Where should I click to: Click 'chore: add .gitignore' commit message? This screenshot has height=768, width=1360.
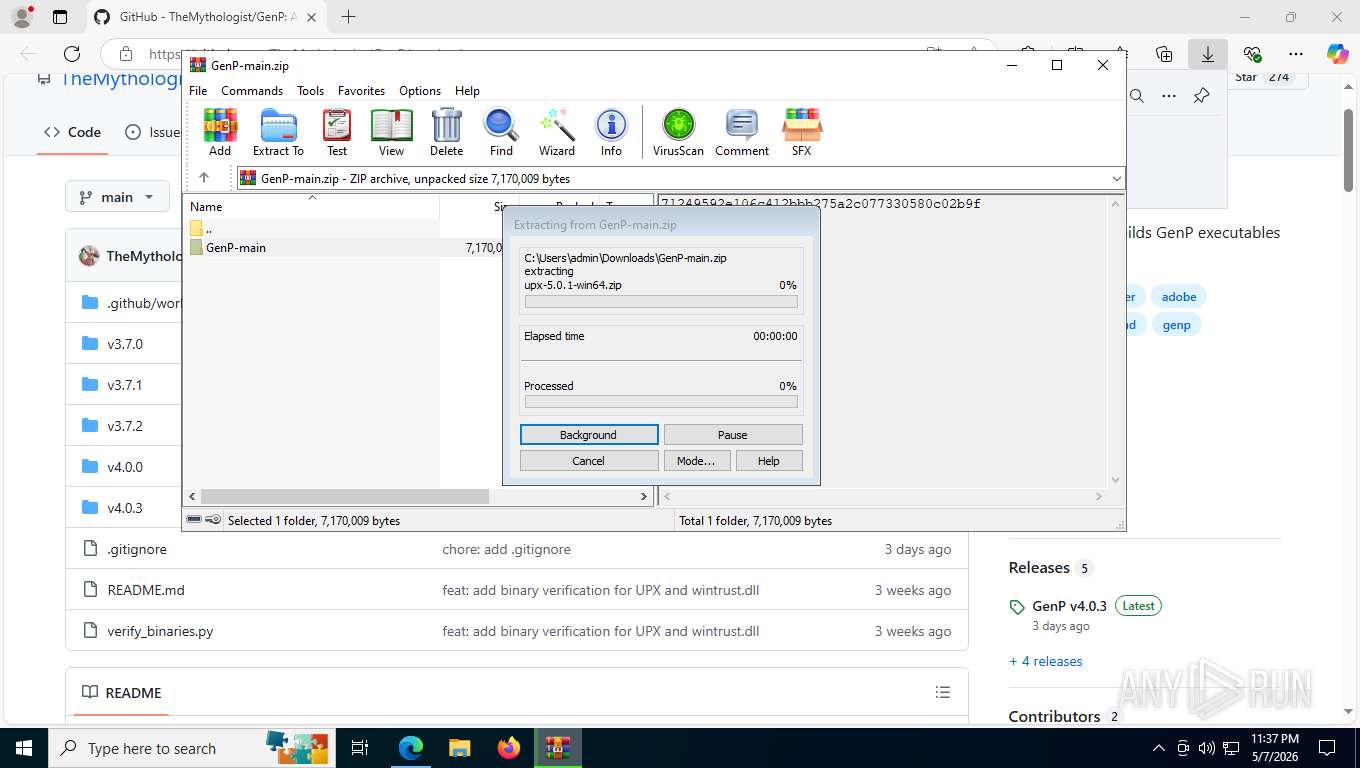507,549
